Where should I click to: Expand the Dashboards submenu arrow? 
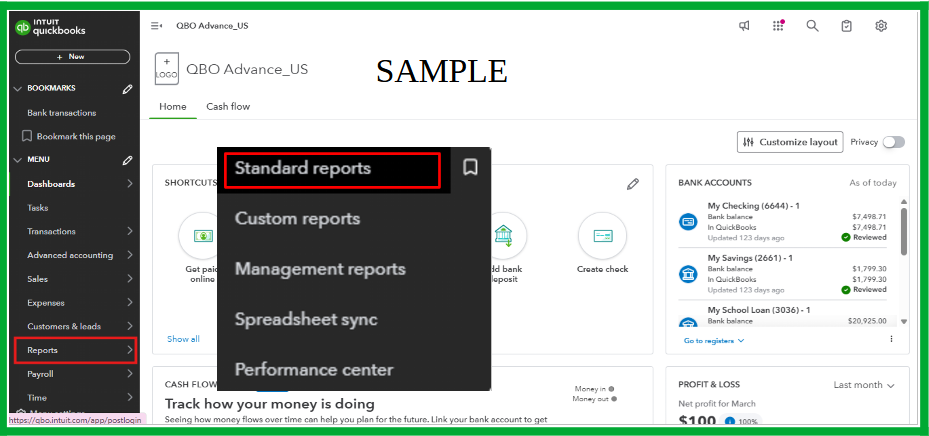point(130,184)
